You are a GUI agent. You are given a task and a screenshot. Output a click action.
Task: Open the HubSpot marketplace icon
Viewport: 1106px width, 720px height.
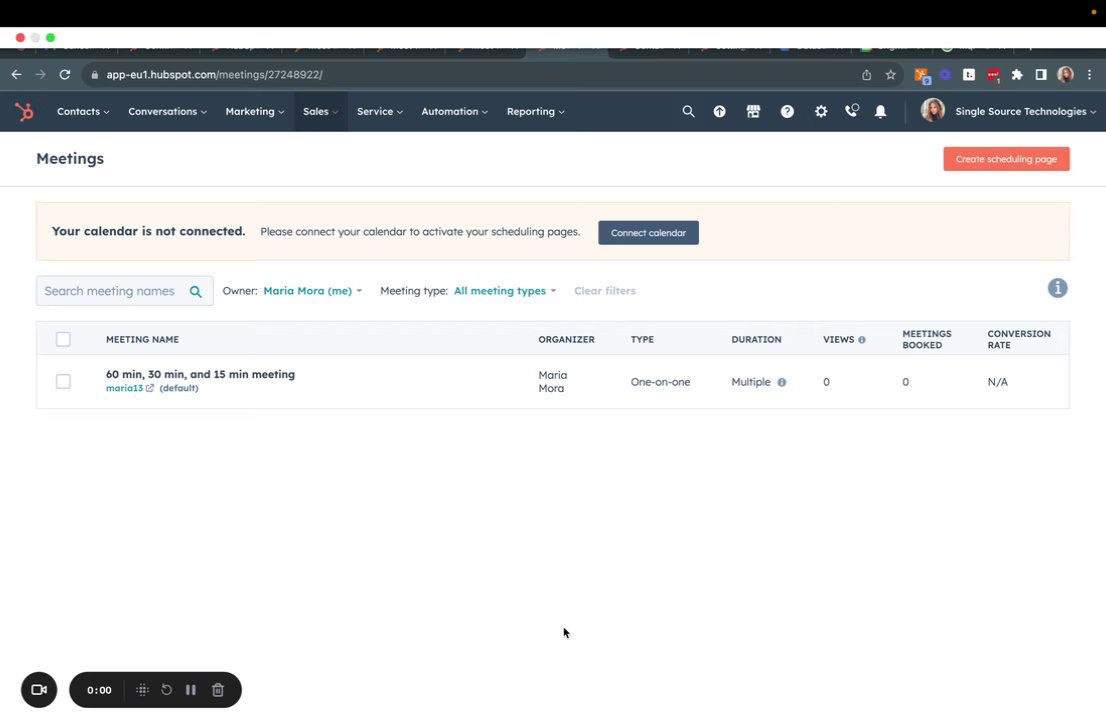click(753, 111)
